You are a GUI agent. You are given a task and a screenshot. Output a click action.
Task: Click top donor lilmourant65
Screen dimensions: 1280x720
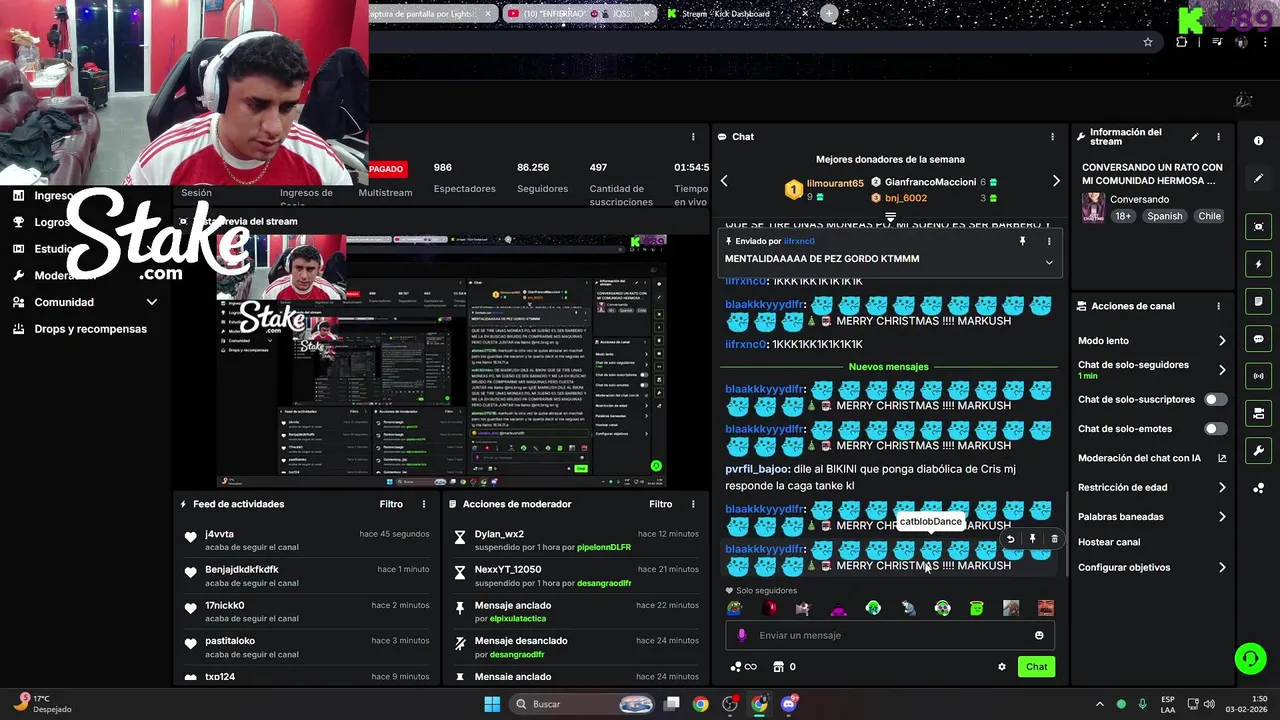pos(835,184)
